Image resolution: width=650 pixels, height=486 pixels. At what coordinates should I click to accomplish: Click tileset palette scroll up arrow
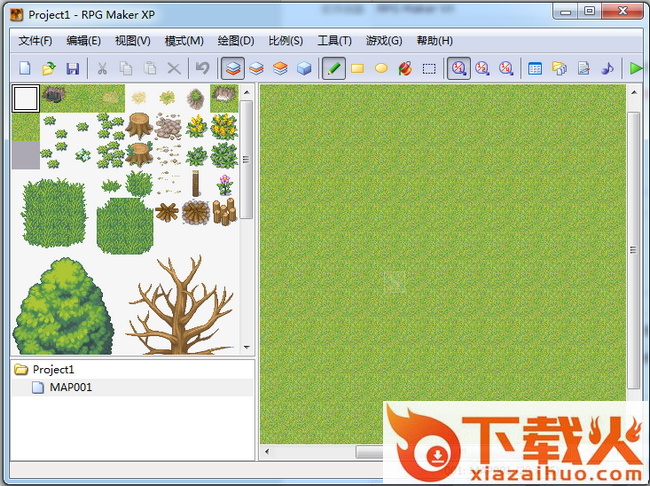(x=247, y=92)
